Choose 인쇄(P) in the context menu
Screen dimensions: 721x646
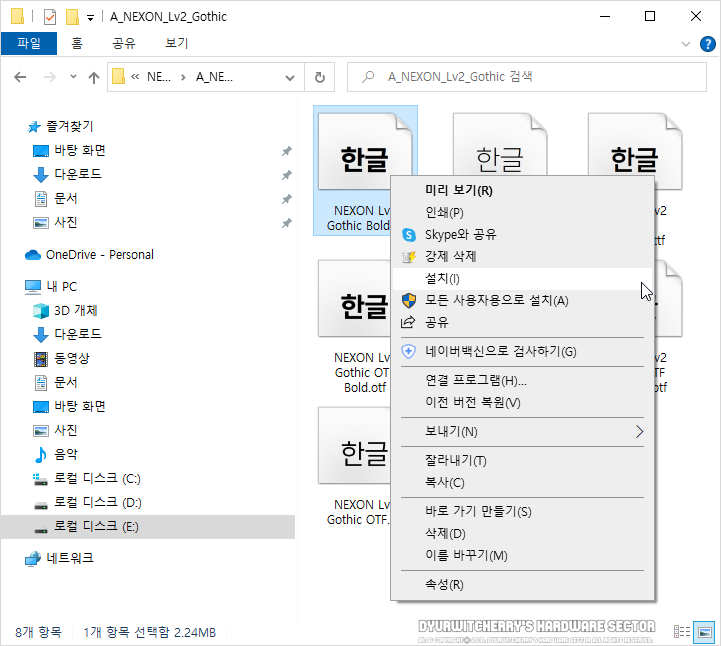pos(522,212)
